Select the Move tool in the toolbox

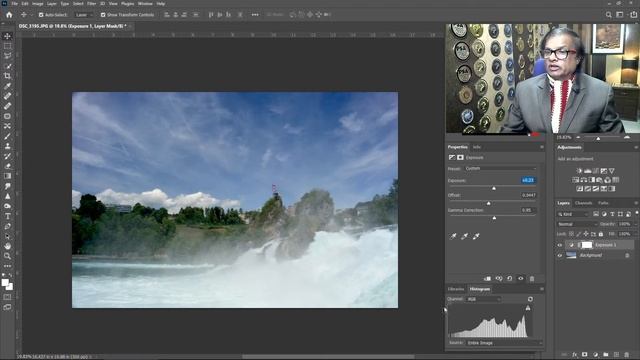[7, 36]
